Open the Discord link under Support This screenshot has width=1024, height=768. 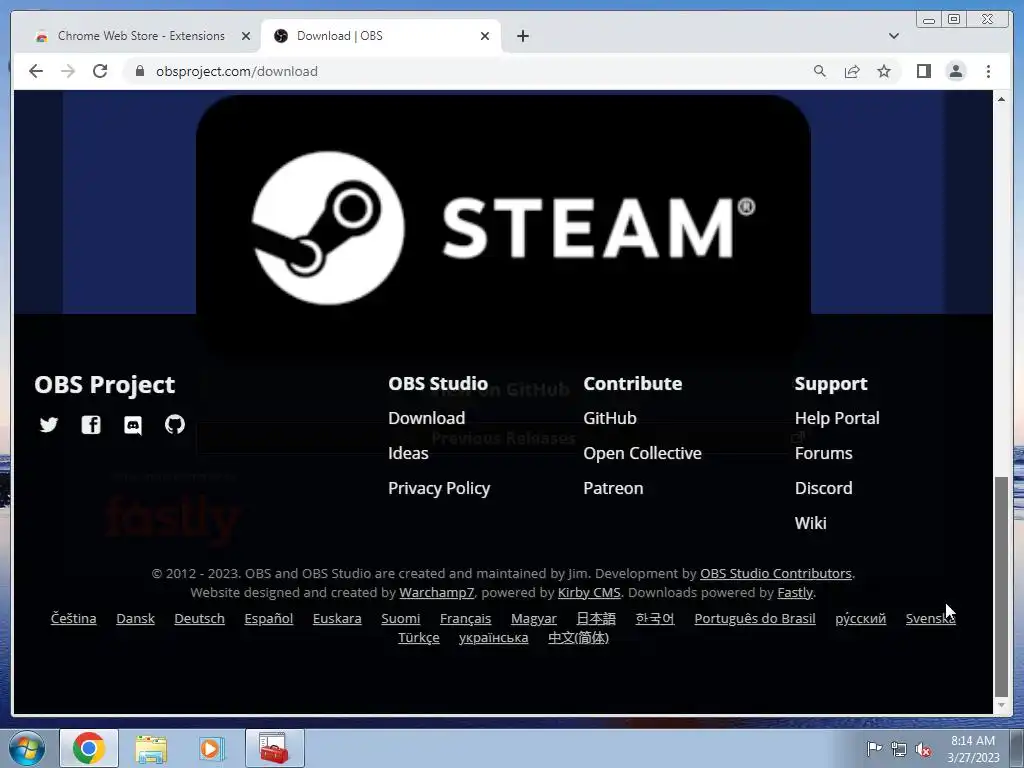(x=824, y=488)
